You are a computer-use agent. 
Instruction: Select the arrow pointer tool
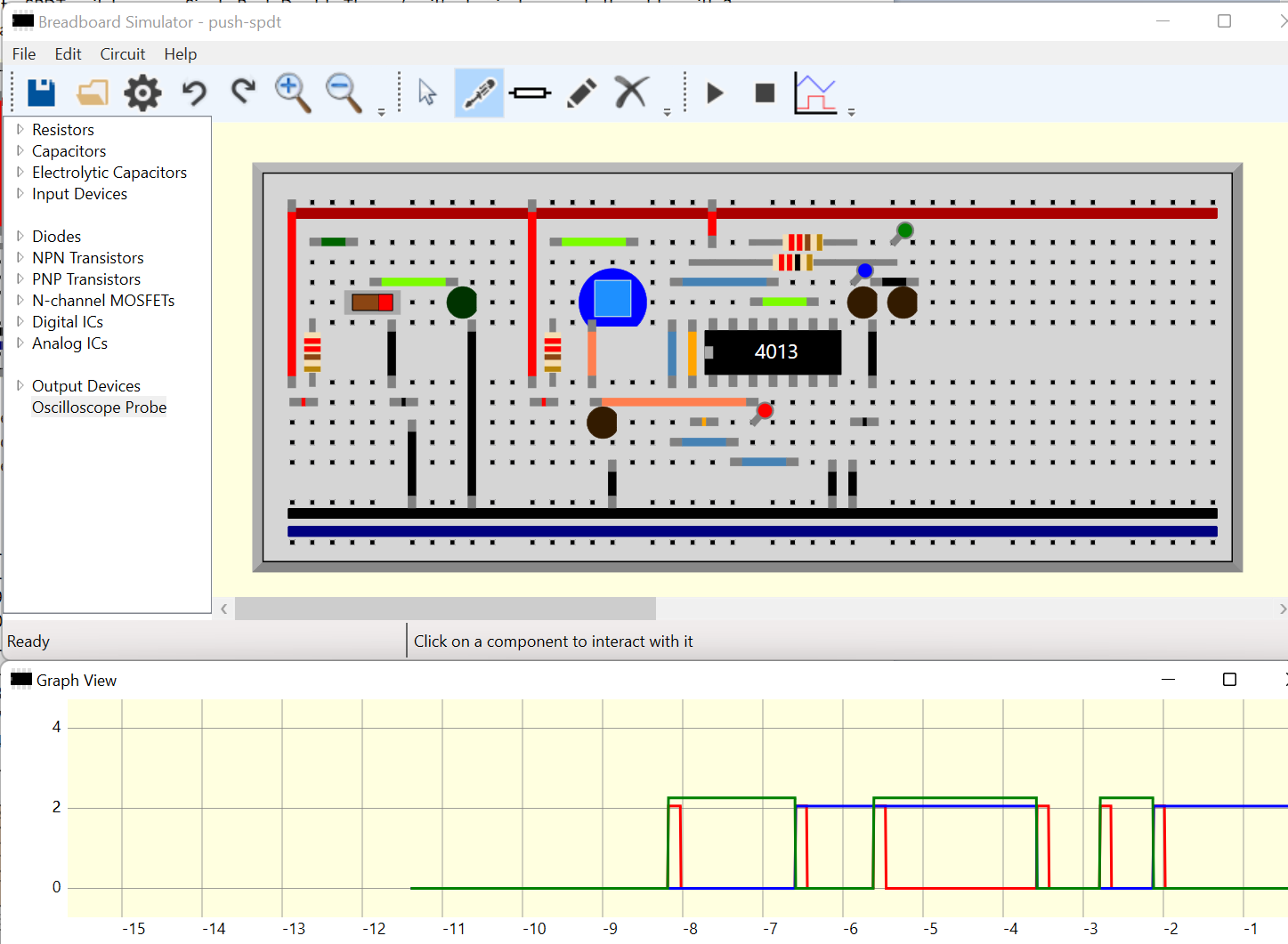427,93
